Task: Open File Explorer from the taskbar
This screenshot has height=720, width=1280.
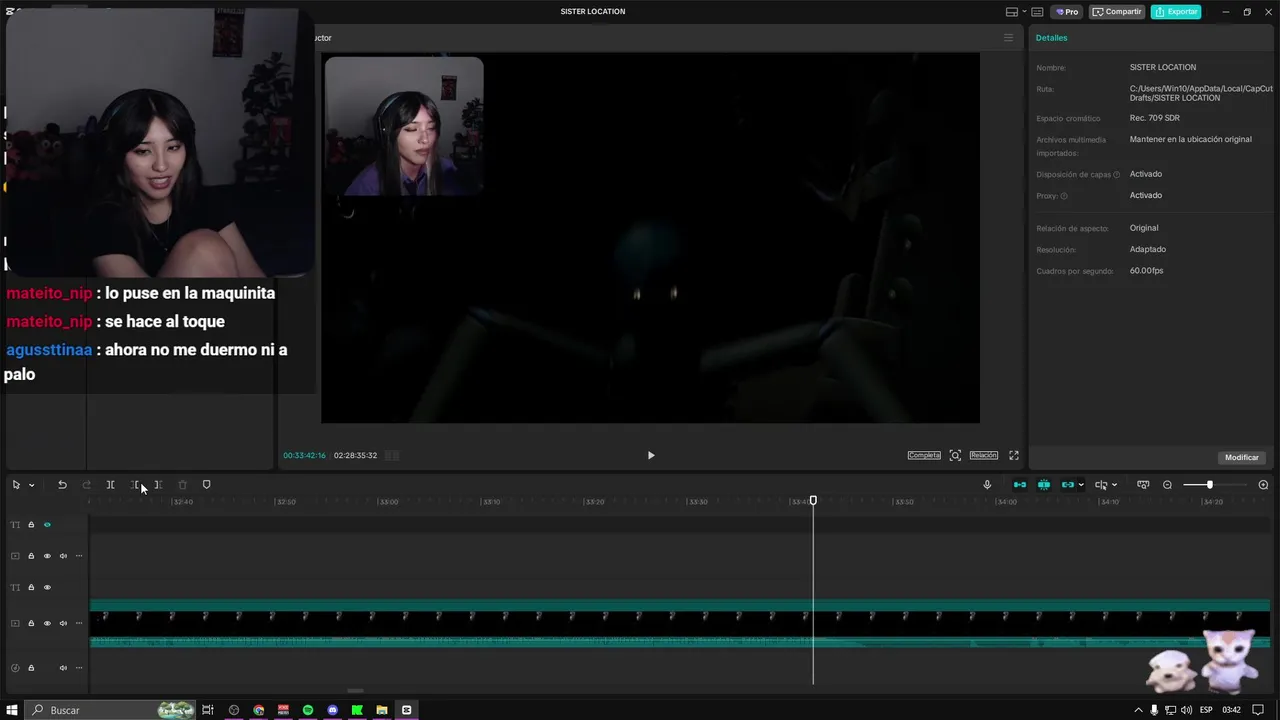Action: coord(382,710)
